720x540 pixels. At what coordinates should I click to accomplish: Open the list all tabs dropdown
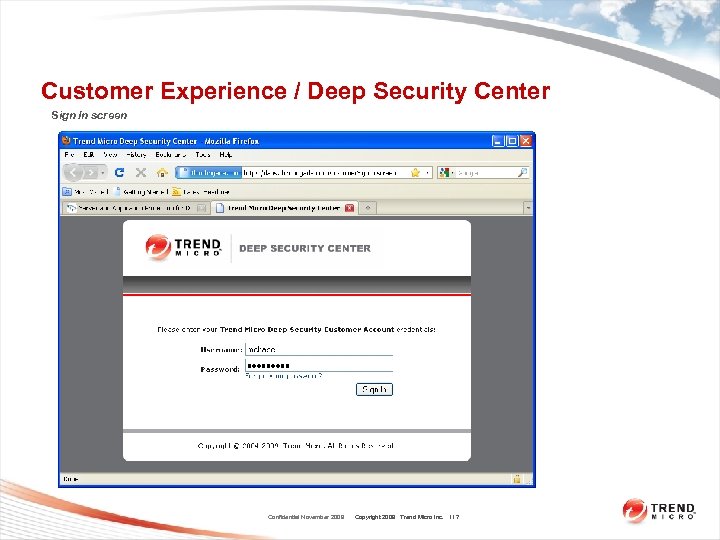528,208
